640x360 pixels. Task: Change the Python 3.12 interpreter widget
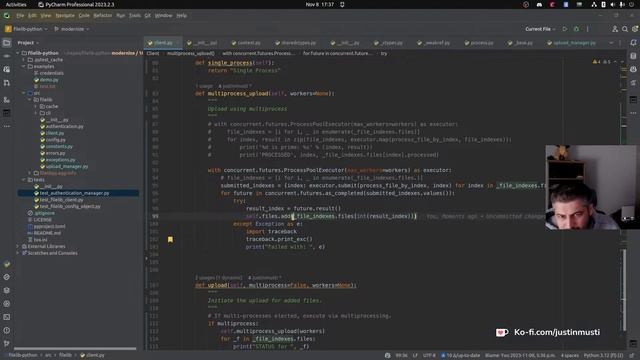[x=603, y=356]
